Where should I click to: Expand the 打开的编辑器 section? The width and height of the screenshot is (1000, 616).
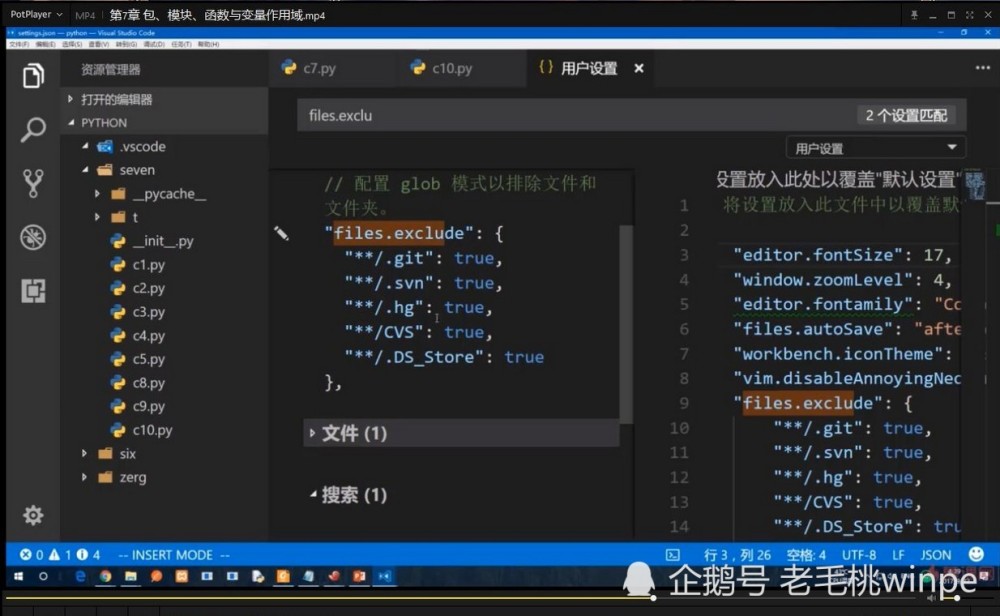coord(70,99)
